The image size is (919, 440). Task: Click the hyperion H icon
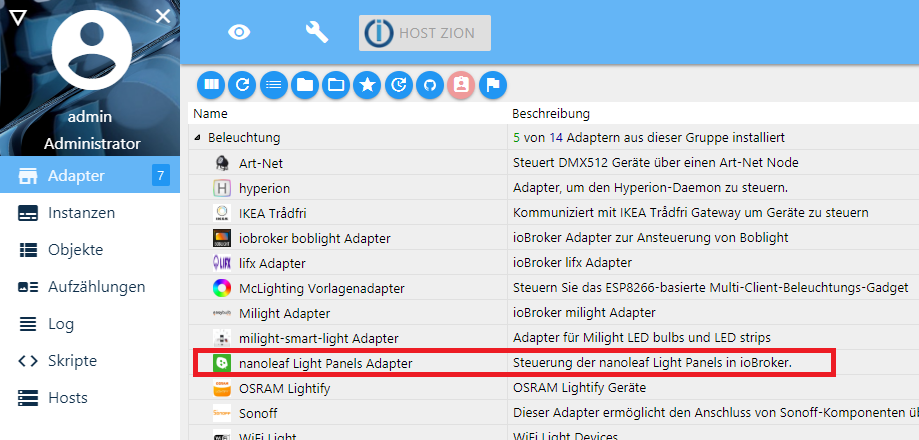(x=222, y=188)
